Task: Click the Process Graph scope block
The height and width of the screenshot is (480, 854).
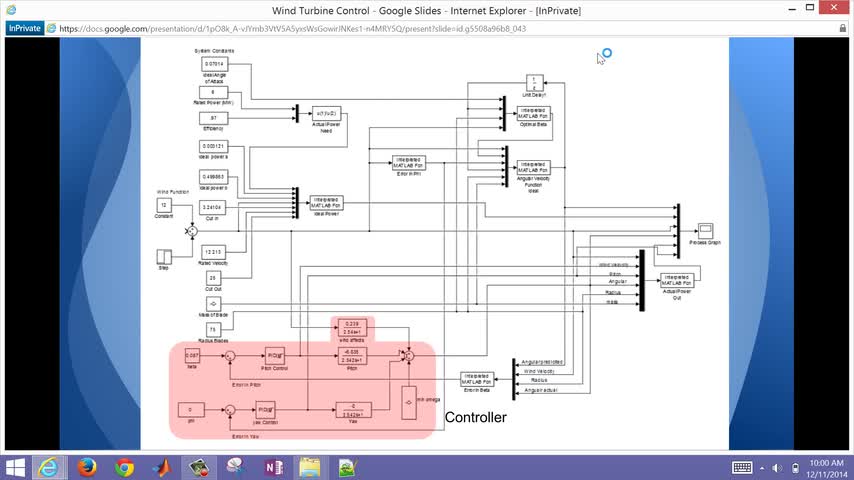Action: 705,230
